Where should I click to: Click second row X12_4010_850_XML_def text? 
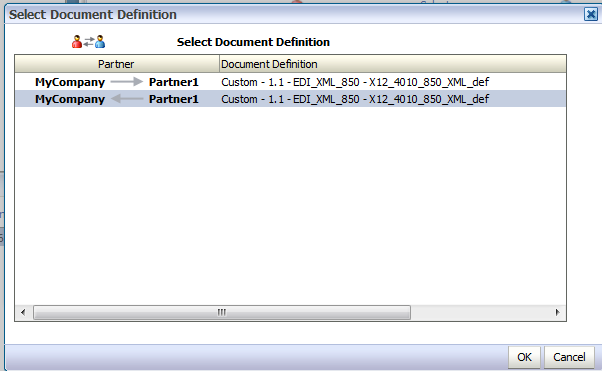coord(429,99)
